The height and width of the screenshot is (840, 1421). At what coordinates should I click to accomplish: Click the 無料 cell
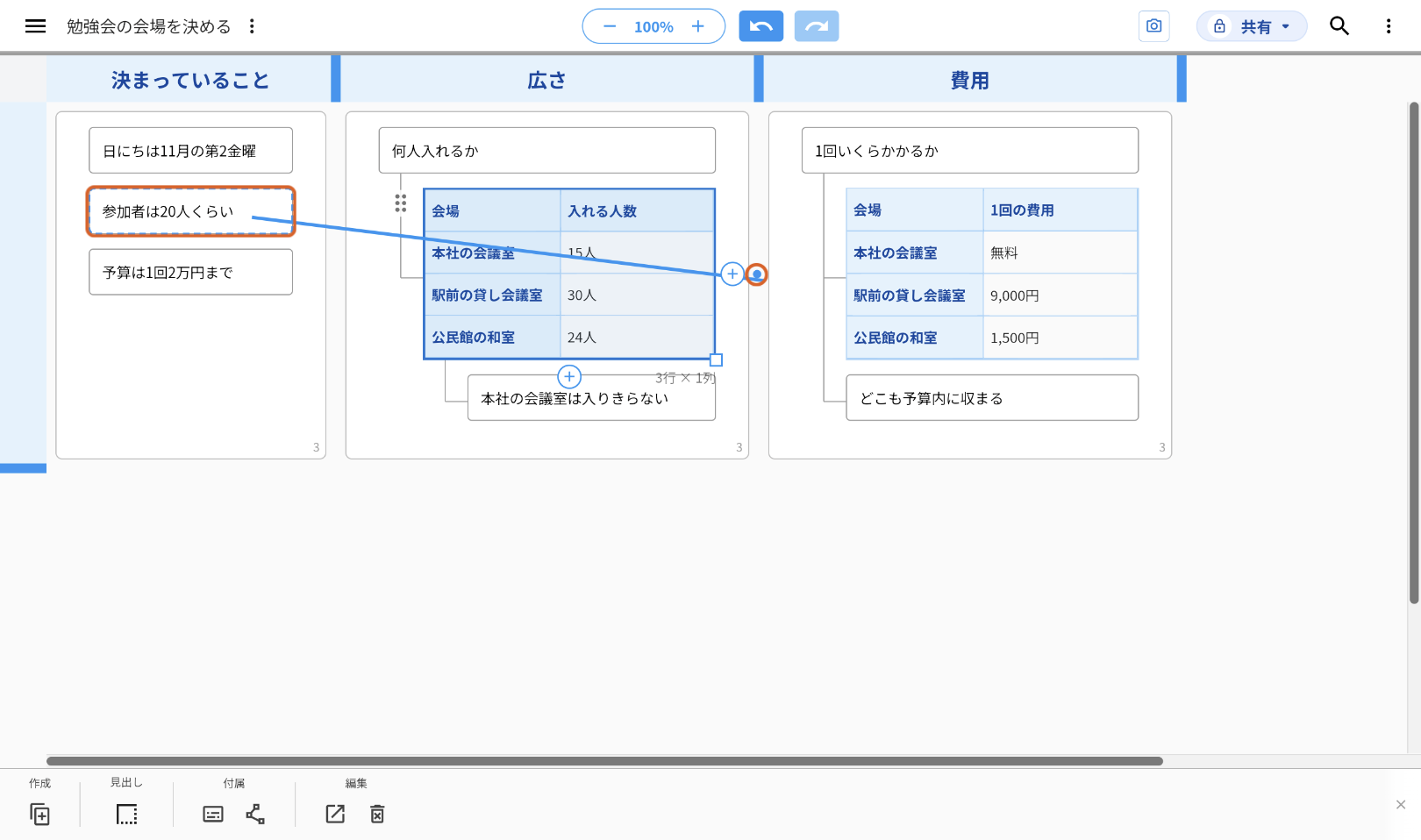pos(1060,253)
